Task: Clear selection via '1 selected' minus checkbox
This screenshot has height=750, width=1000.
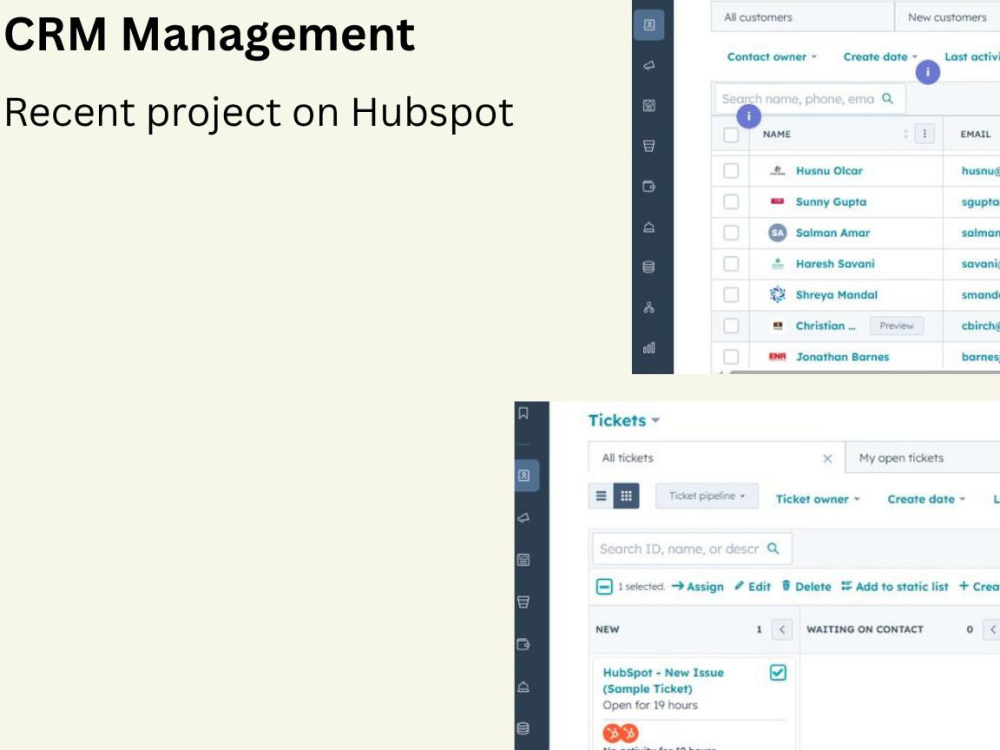Action: tap(604, 586)
